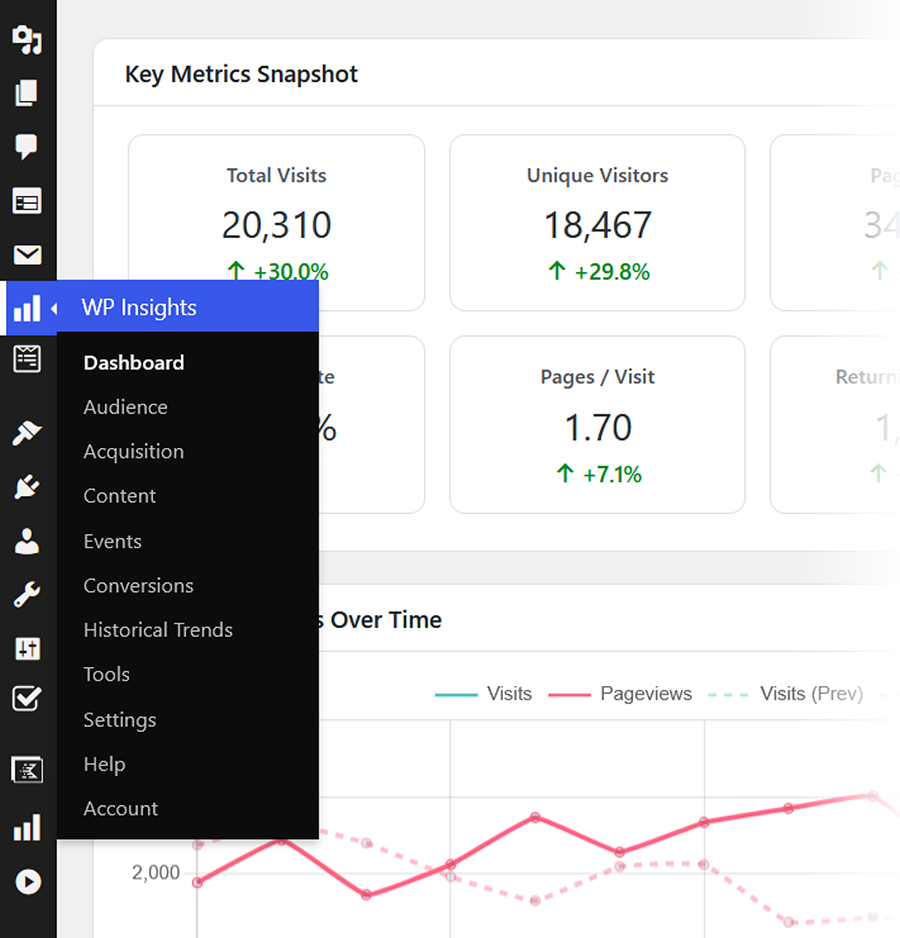The height and width of the screenshot is (938, 900).
Task: Click the Collapse menu play-circle icon
Action: 28,882
